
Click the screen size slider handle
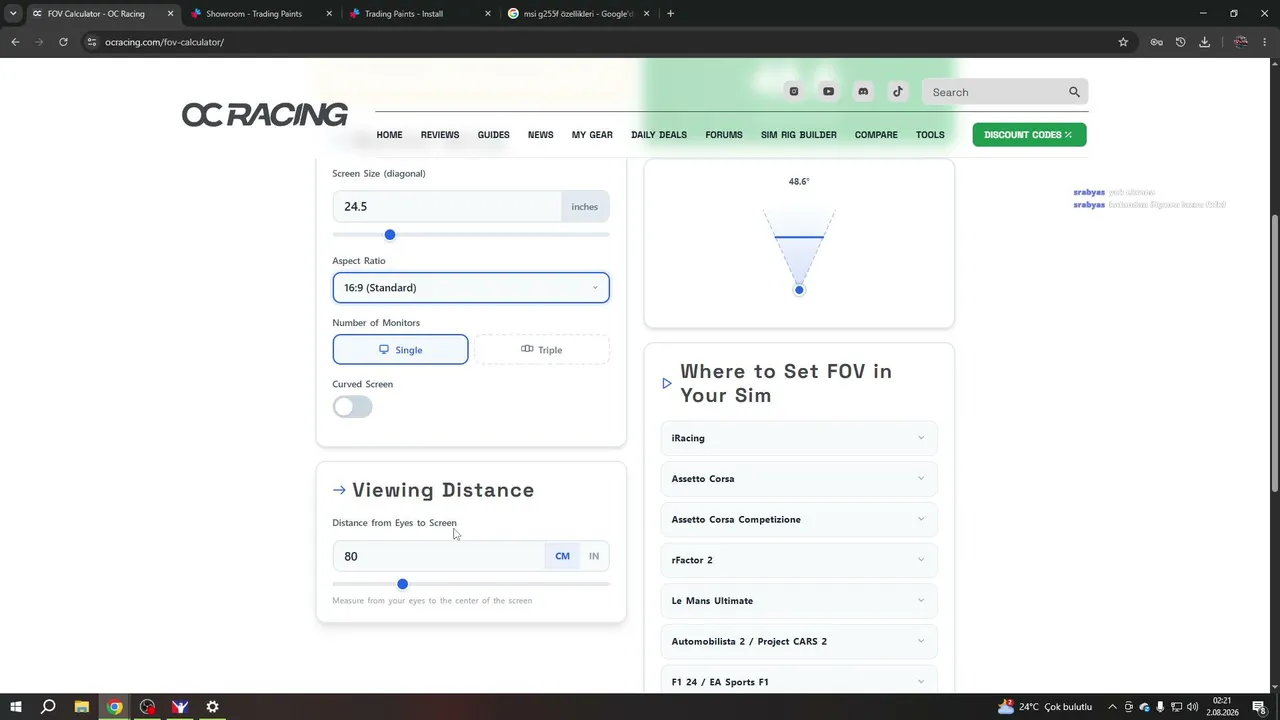(x=390, y=235)
